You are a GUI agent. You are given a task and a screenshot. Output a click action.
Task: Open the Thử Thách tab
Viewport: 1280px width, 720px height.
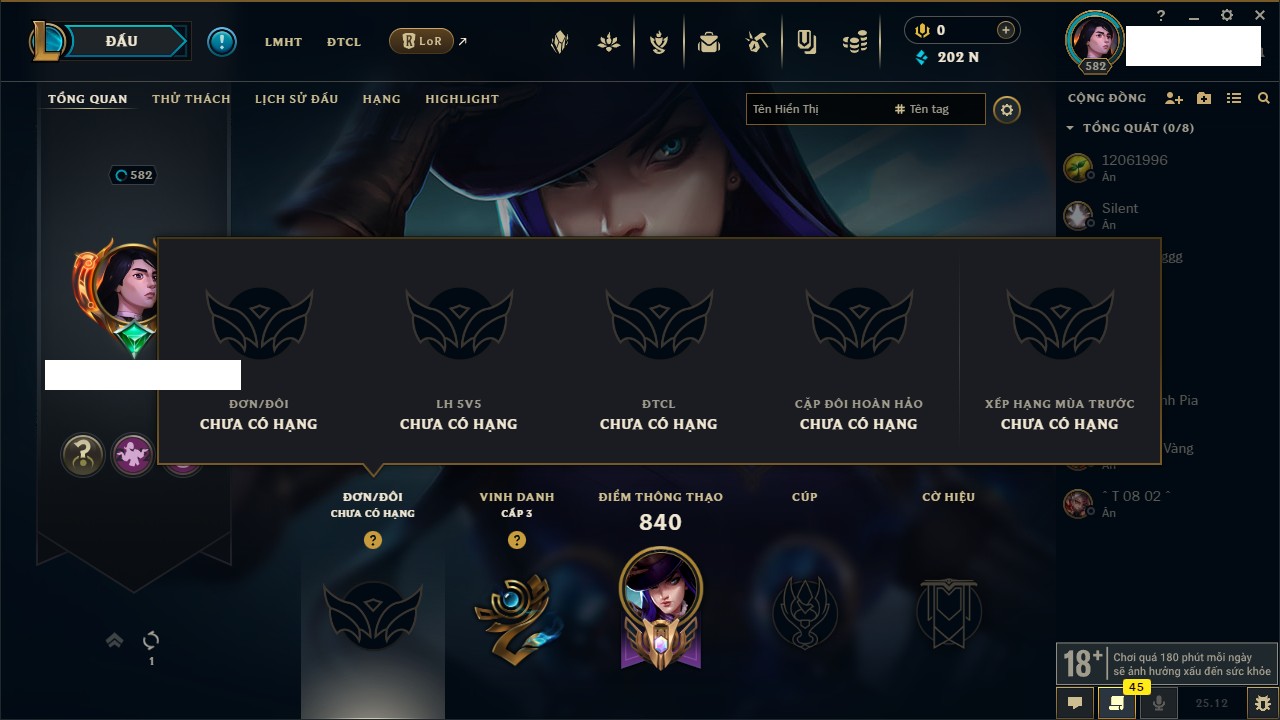(191, 99)
